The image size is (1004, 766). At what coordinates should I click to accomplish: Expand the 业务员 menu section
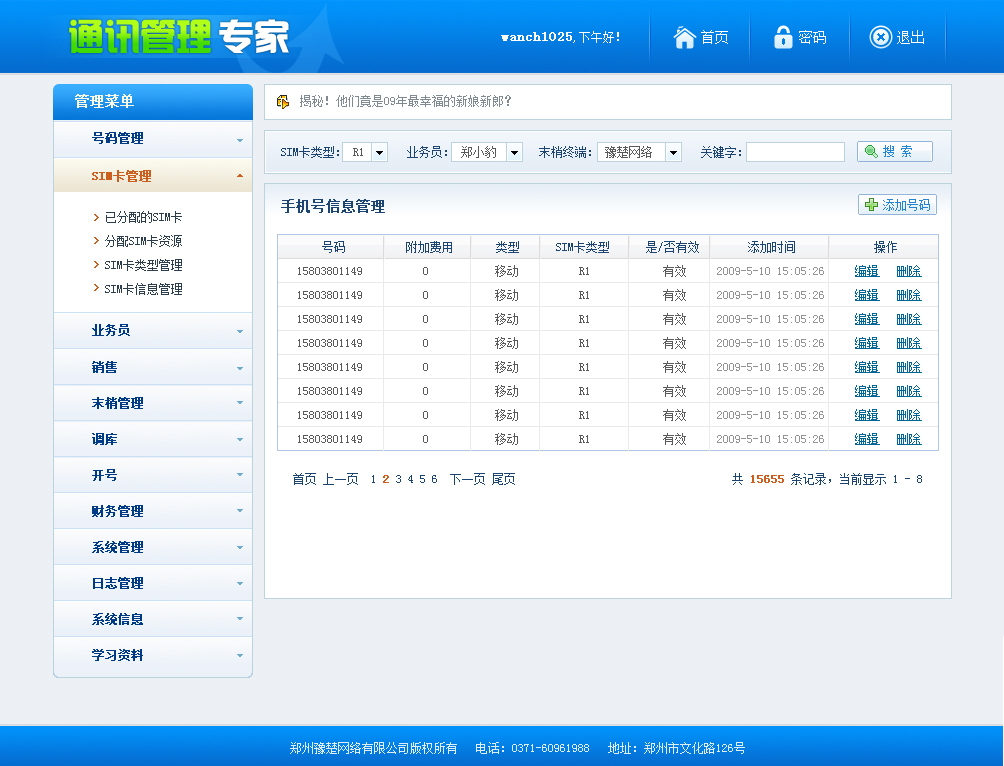point(153,330)
